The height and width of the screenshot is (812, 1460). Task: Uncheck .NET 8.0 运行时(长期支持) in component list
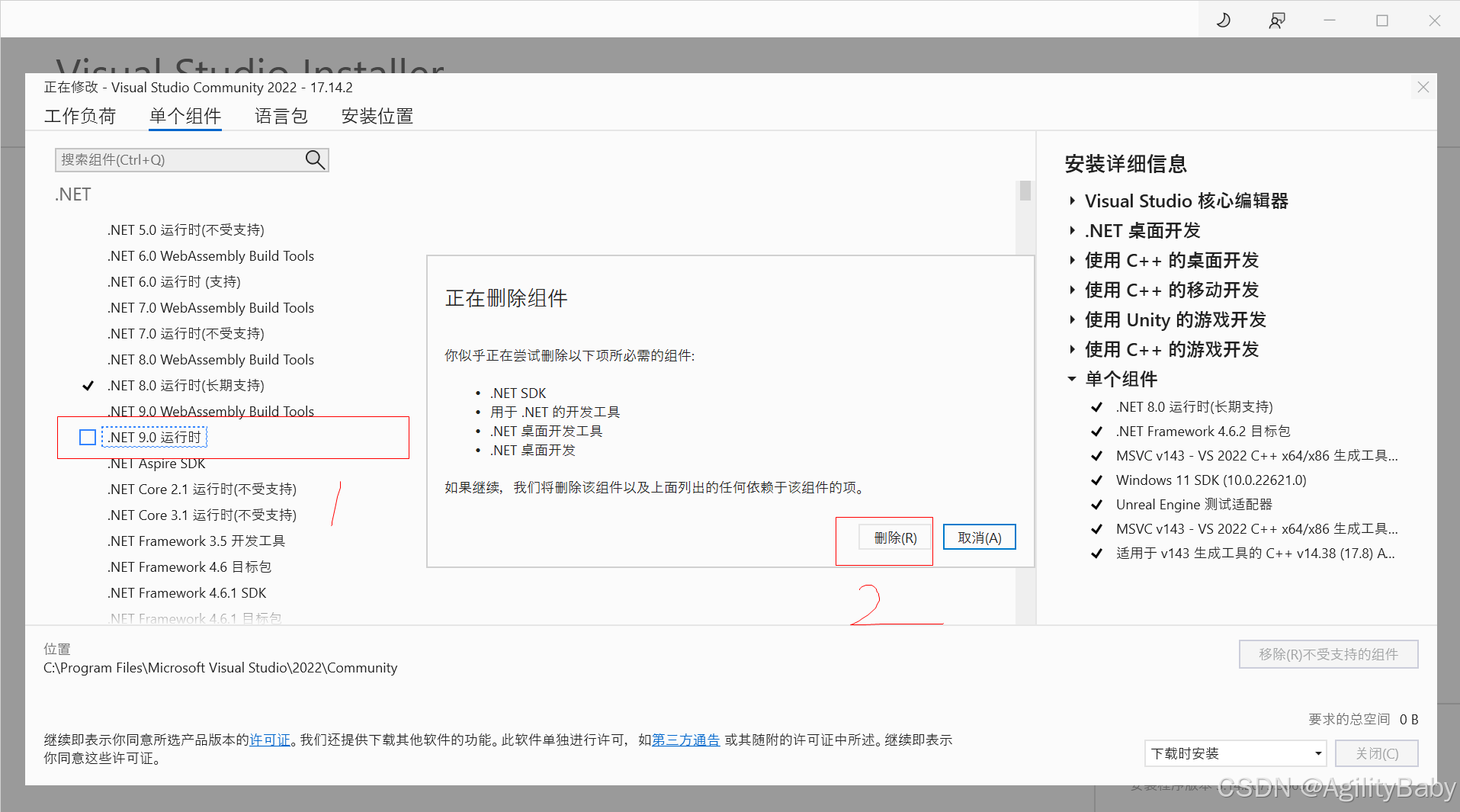click(88, 386)
